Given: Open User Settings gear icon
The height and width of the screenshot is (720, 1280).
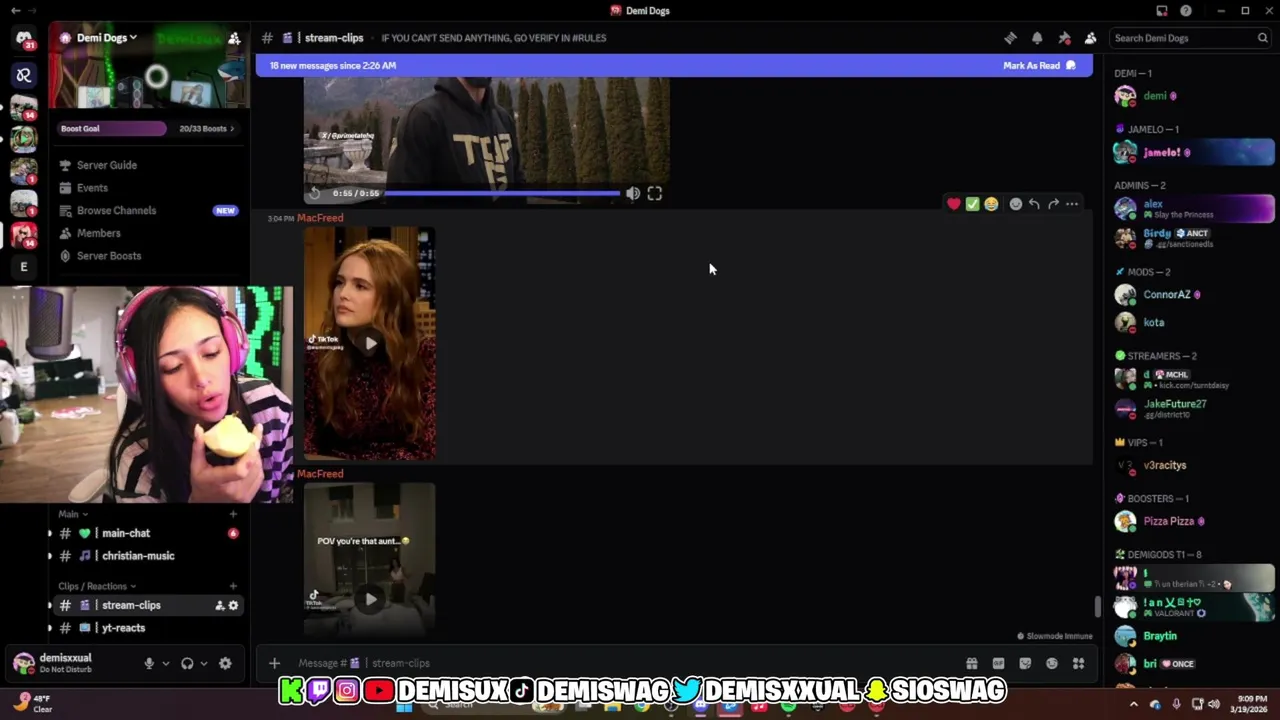Looking at the screenshot, I should click(225, 663).
